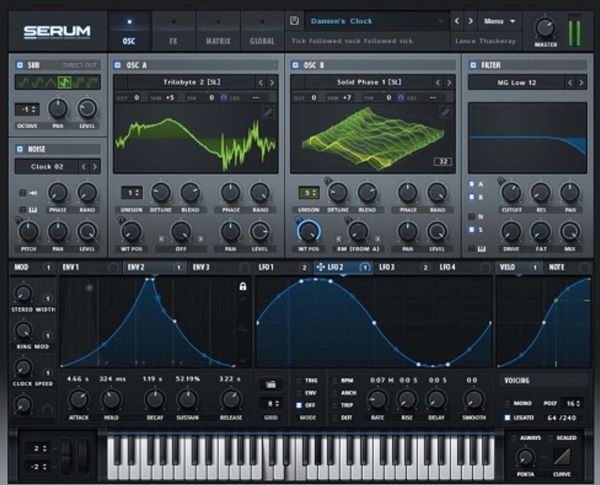Open the Clock 02 noise selector
600x485 pixels.
coord(47,167)
